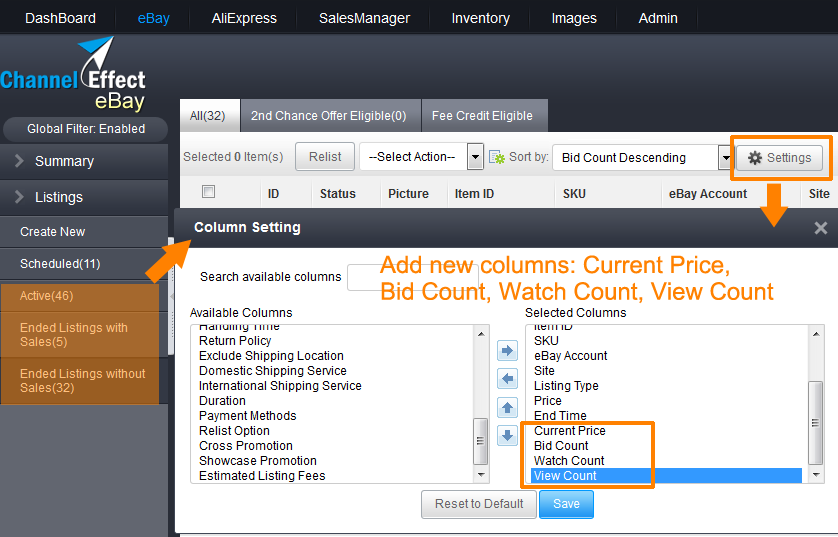
Task: Open the AliExpress menu
Action: coord(244,18)
